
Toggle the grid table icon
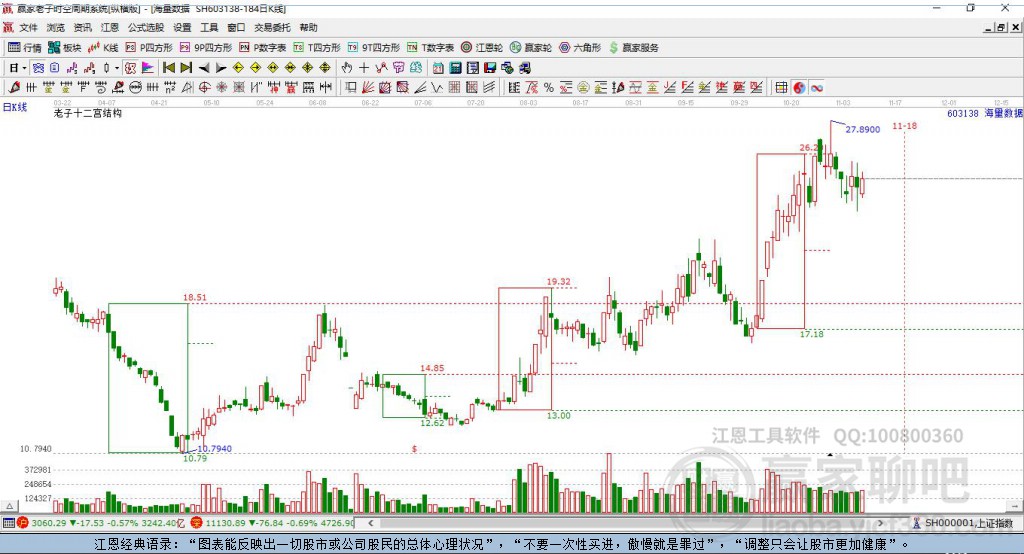click(781, 88)
